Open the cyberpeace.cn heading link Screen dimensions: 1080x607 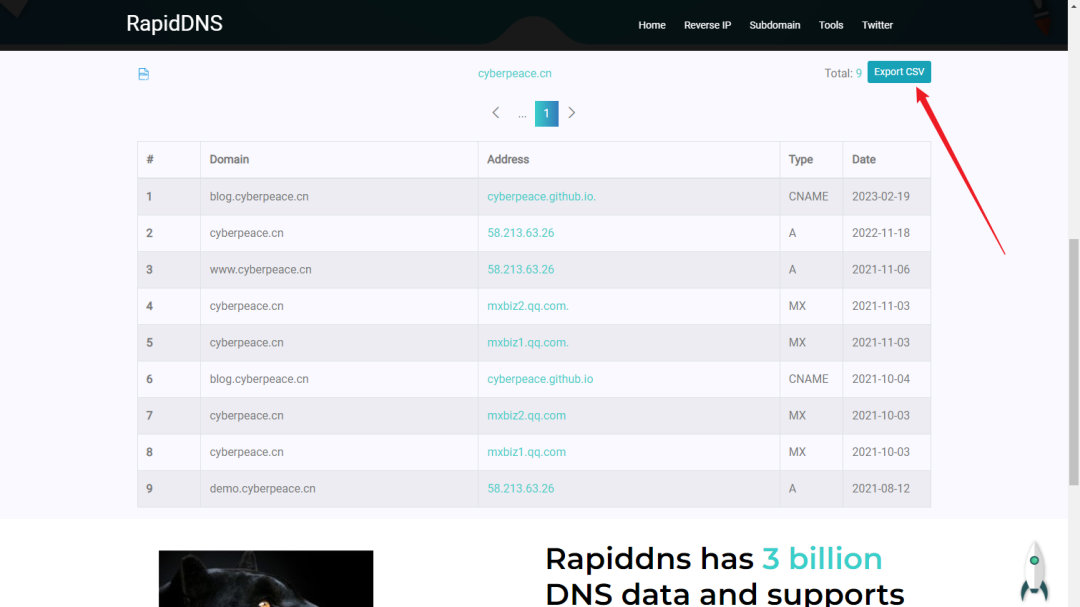pos(514,73)
